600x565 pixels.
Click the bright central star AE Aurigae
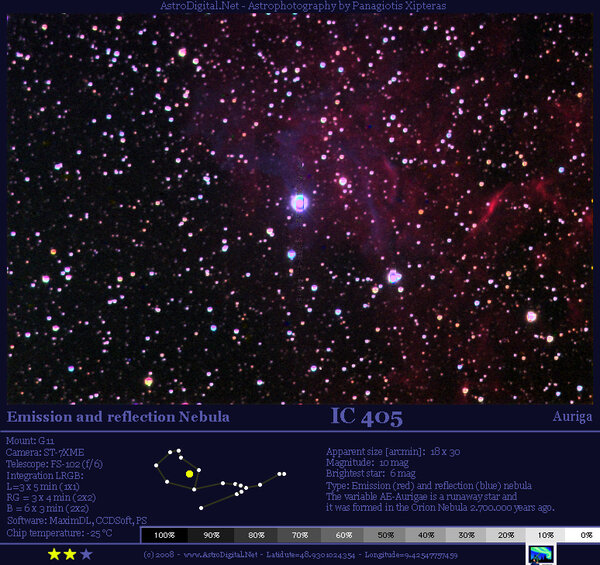[298, 202]
